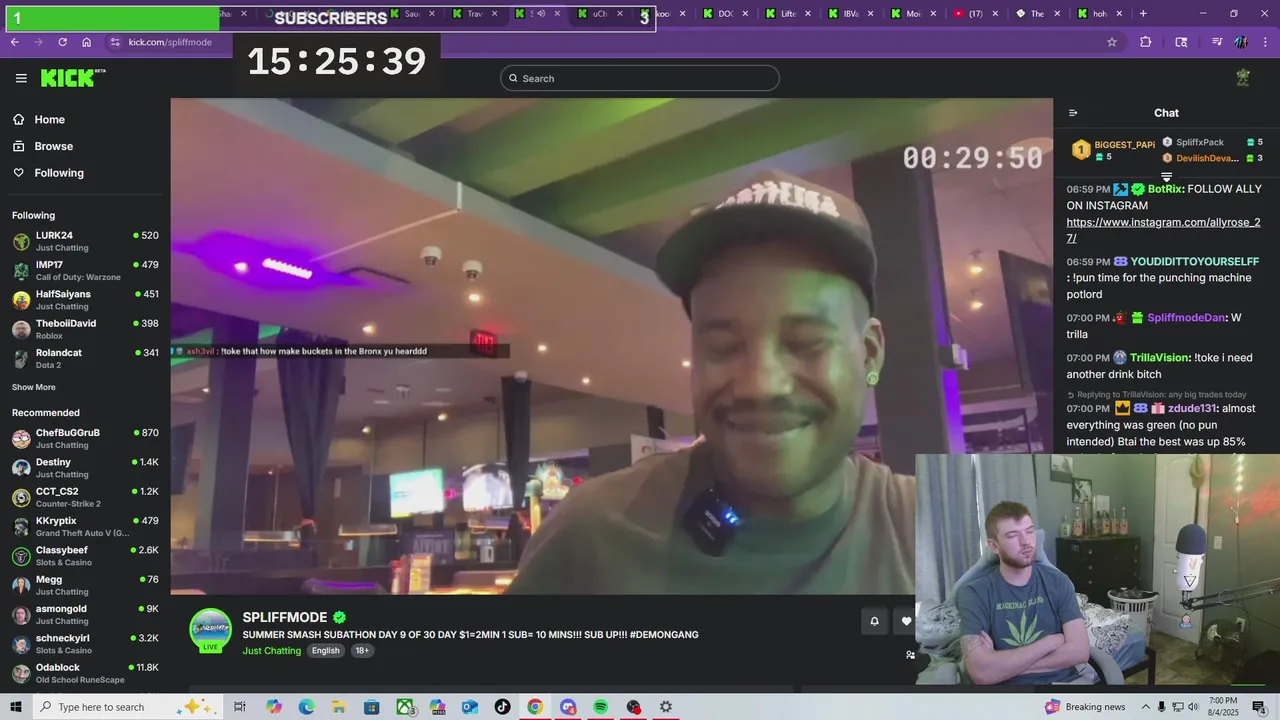The height and width of the screenshot is (720, 1280).
Task: Click the heart follow button
Action: click(906, 621)
